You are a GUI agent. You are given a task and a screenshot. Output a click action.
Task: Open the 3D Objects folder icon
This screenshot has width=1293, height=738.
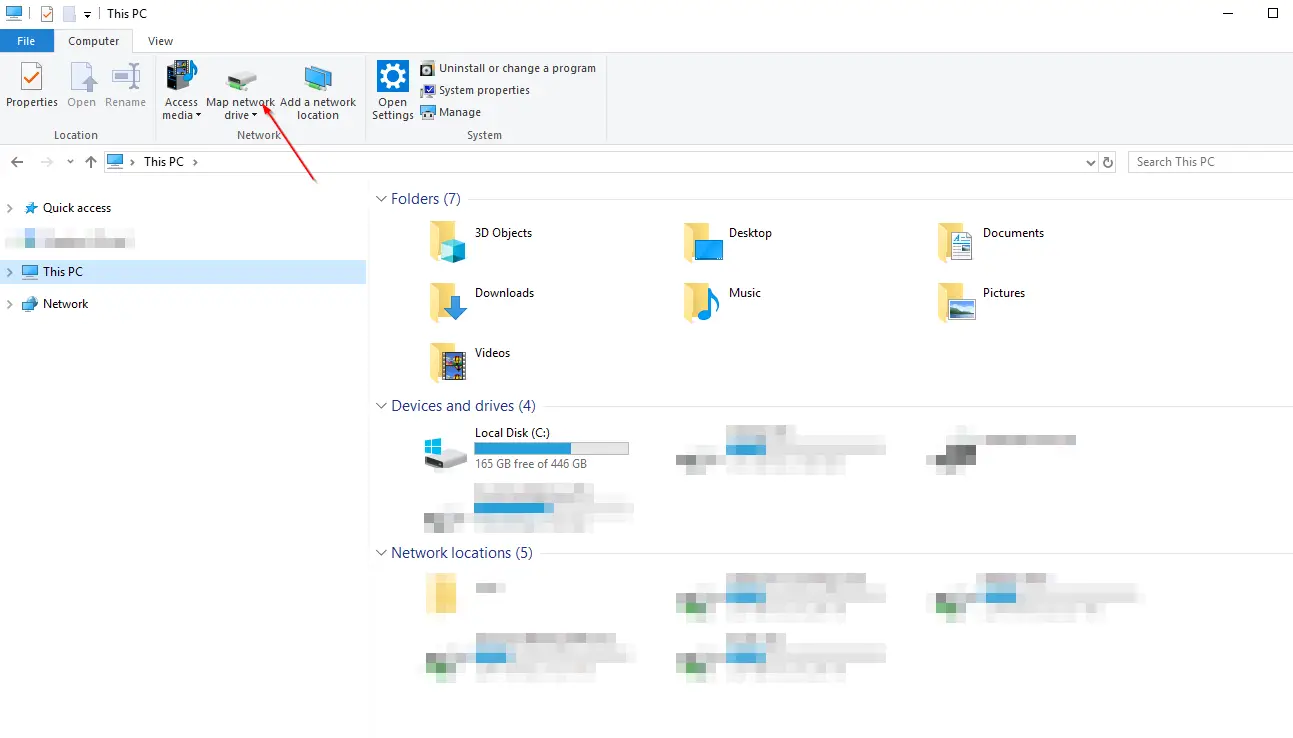tap(447, 242)
